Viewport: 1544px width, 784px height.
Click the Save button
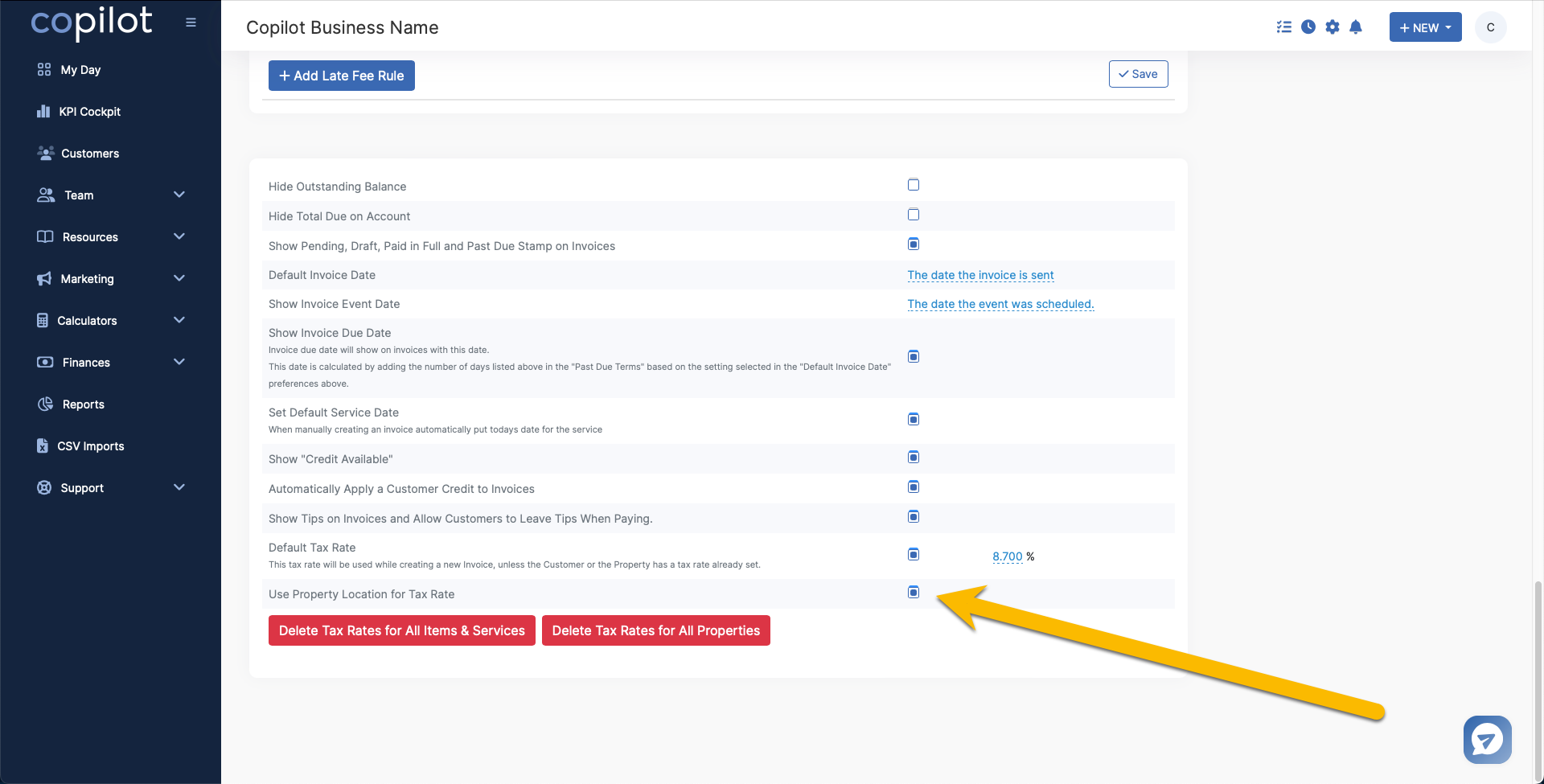1138,74
